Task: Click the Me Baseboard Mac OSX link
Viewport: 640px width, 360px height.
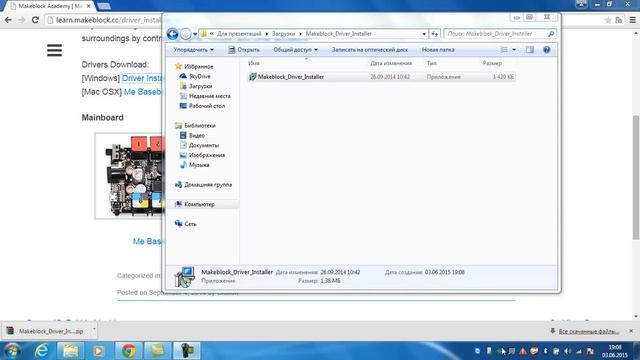Action: click(143, 92)
